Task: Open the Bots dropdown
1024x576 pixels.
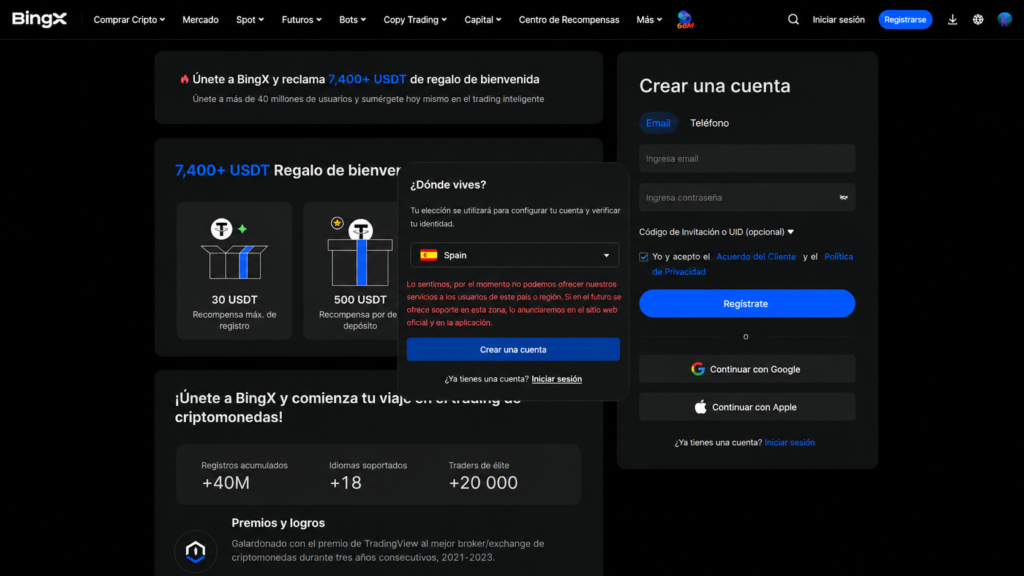Action: (x=353, y=20)
